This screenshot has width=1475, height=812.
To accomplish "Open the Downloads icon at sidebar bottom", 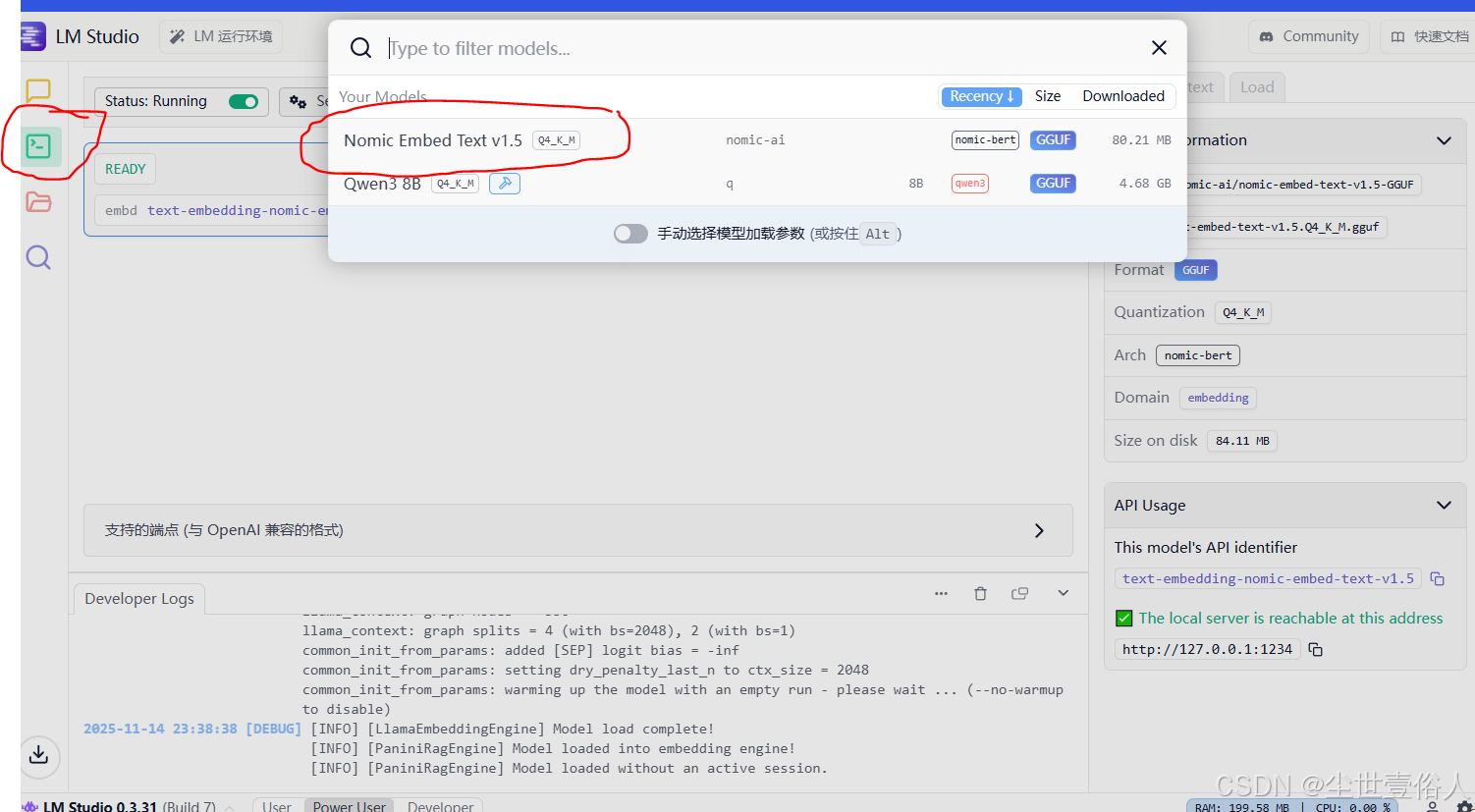I will pos(38,755).
